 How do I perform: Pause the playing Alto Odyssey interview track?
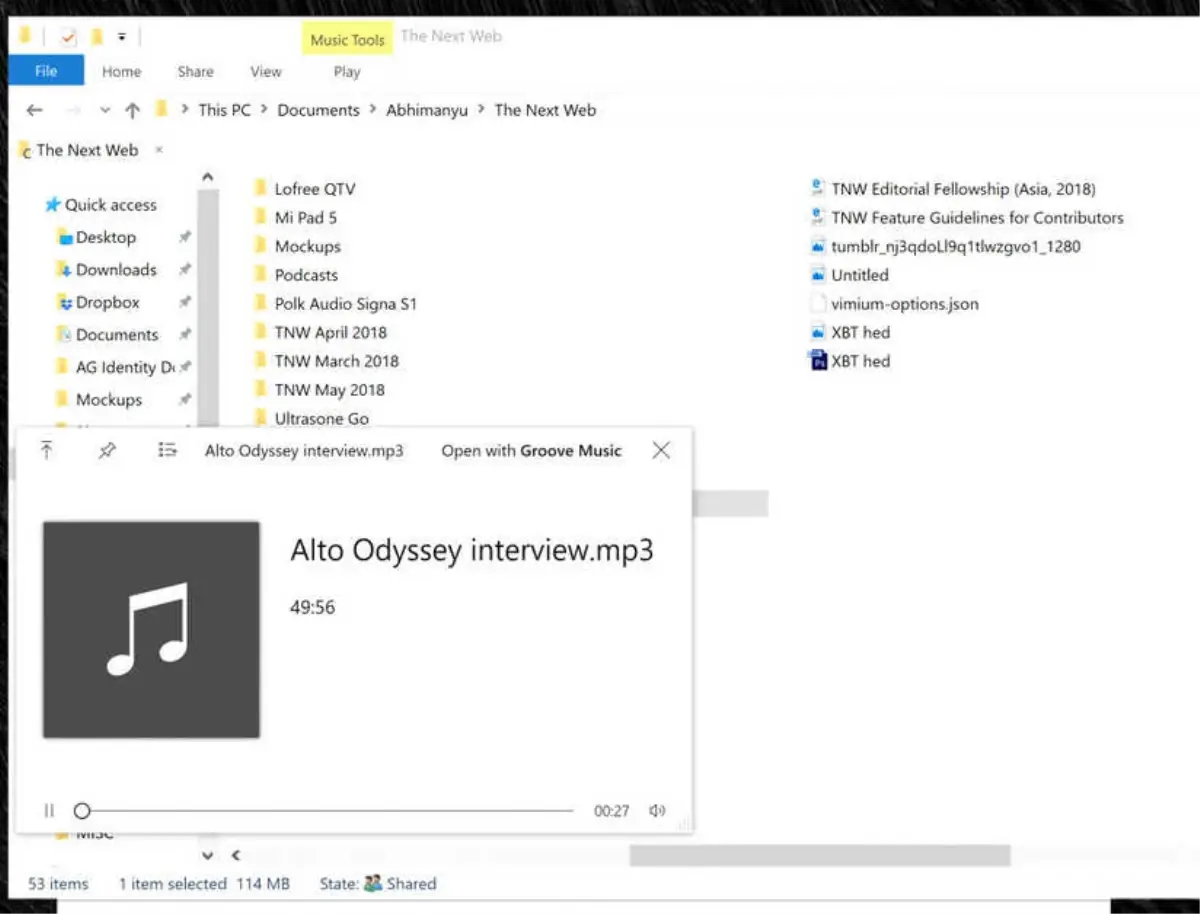48,810
